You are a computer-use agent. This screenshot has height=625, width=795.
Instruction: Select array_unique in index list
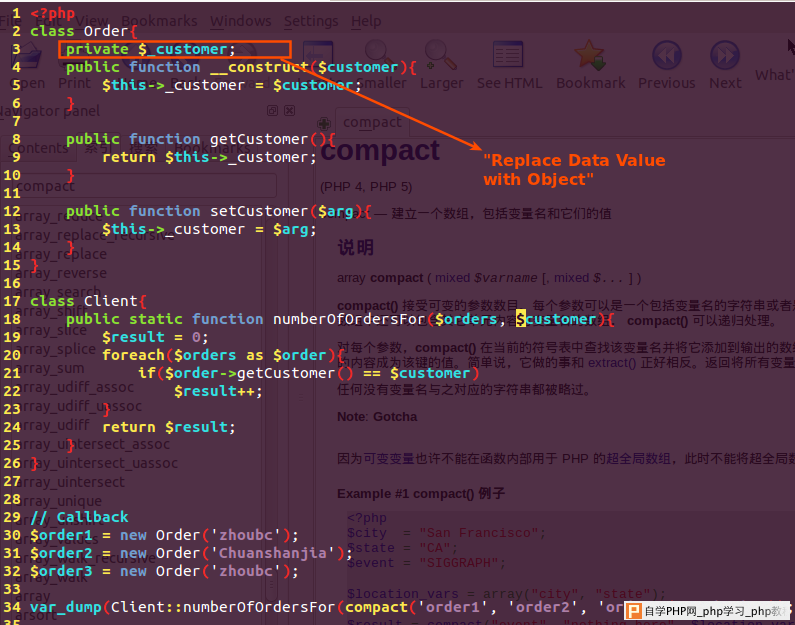[59, 501]
